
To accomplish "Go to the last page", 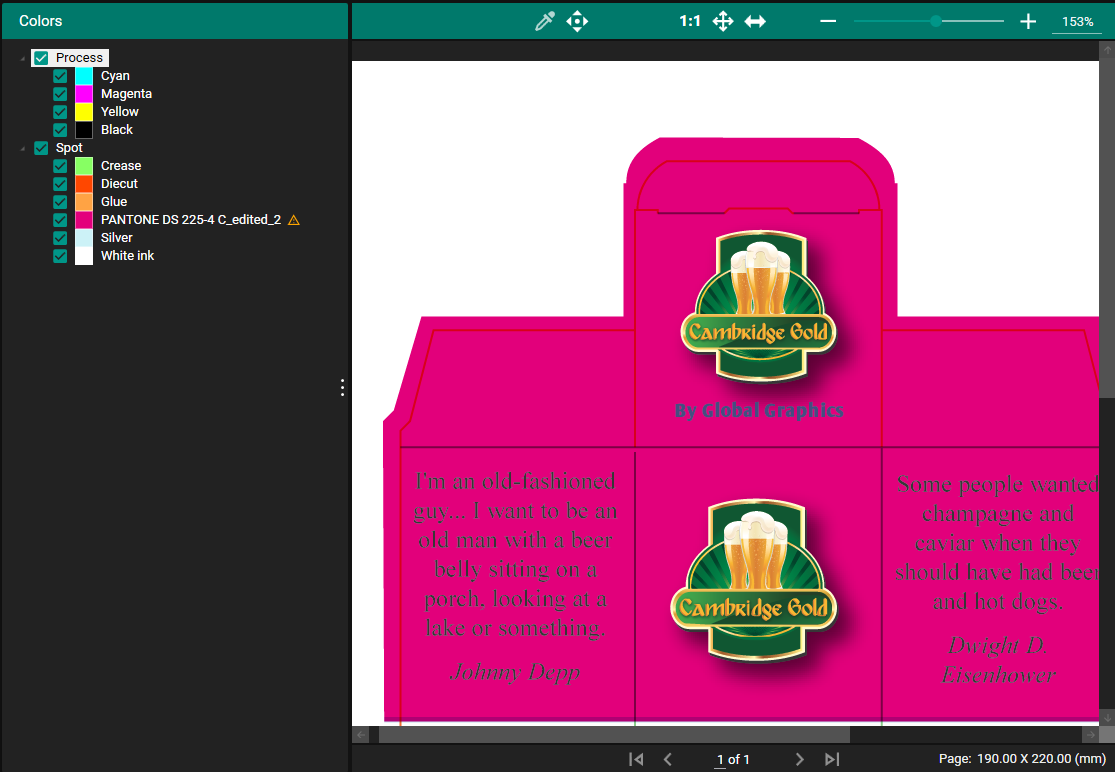I will coord(831,759).
